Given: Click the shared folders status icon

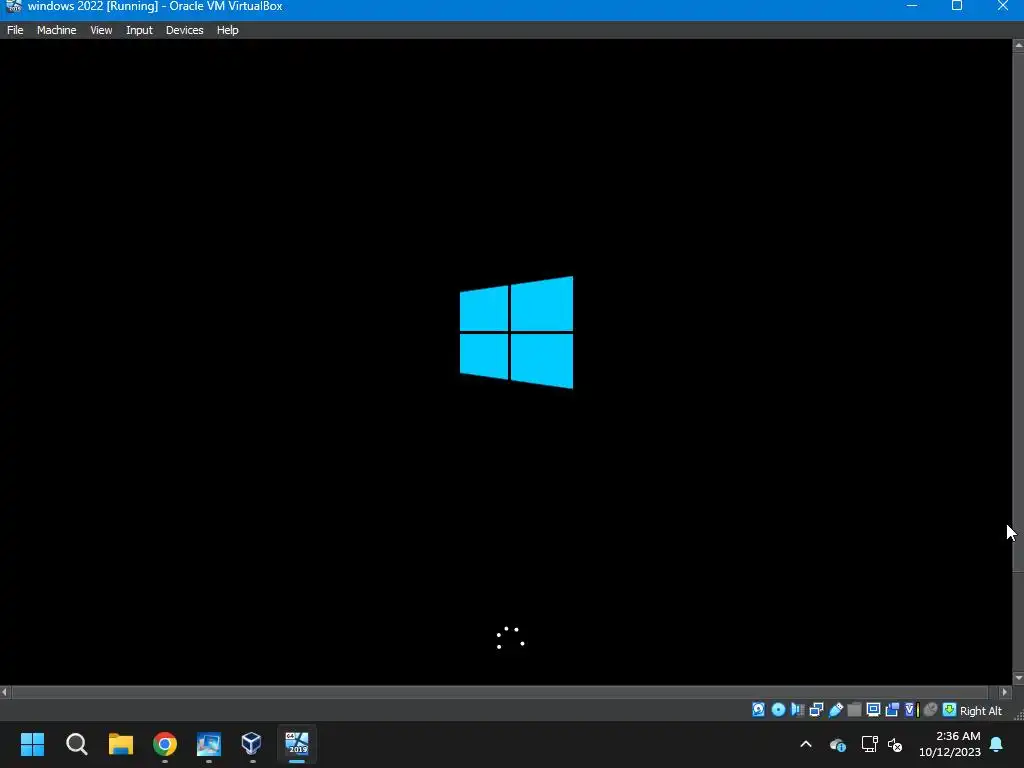Looking at the screenshot, I should (854, 710).
